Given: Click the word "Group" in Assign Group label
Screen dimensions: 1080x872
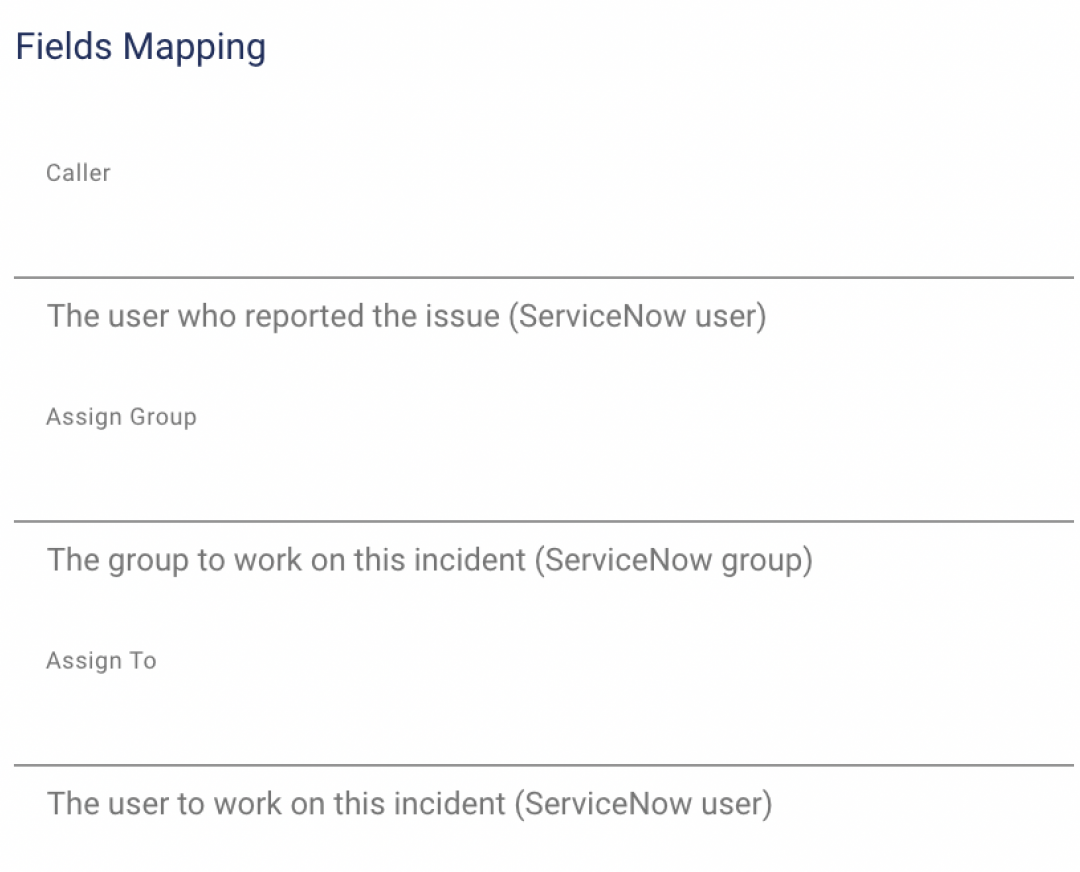Looking at the screenshot, I should pyautogui.click(x=163, y=417).
